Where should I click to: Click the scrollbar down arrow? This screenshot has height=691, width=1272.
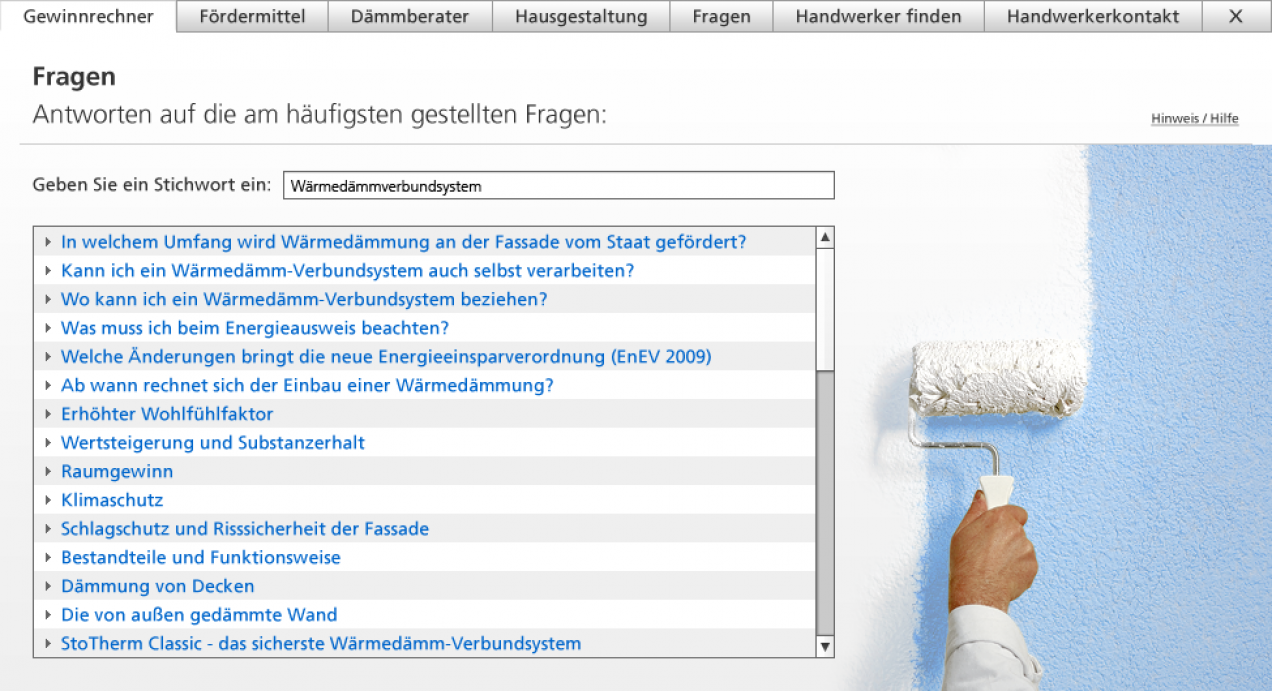pyautogui.click(x=824, y=646)
